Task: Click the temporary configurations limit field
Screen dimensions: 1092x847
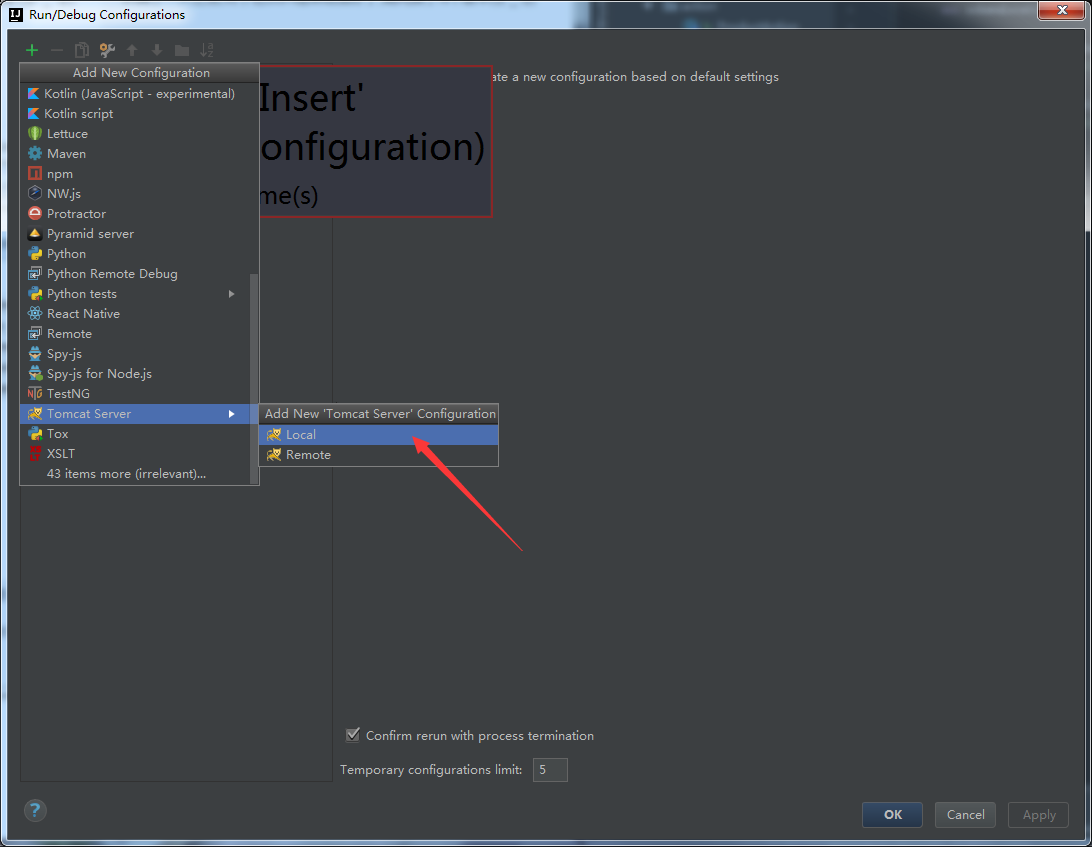Action: click(x=550, y=769)
